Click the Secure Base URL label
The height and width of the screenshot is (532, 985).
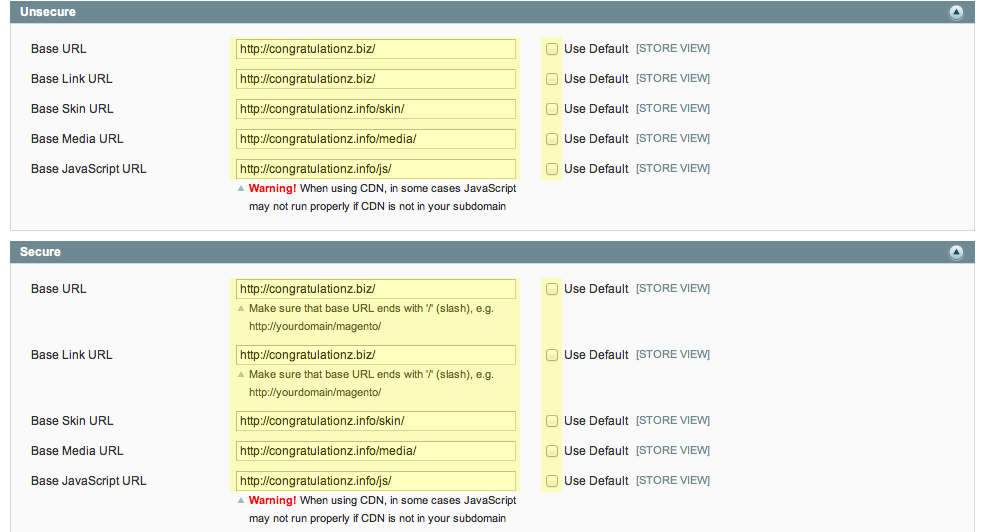tap(58, 289)
